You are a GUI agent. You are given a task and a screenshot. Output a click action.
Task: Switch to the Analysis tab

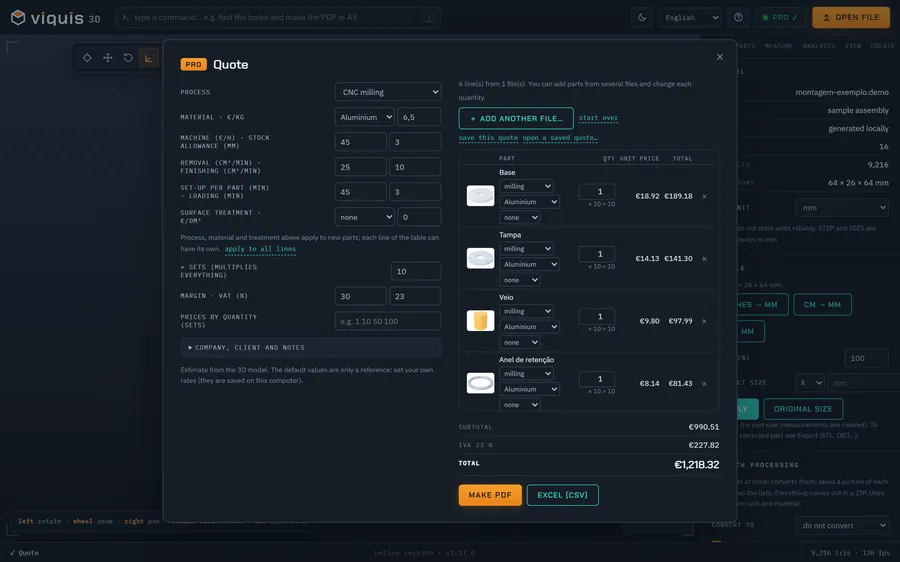click(x=818, y=46)
